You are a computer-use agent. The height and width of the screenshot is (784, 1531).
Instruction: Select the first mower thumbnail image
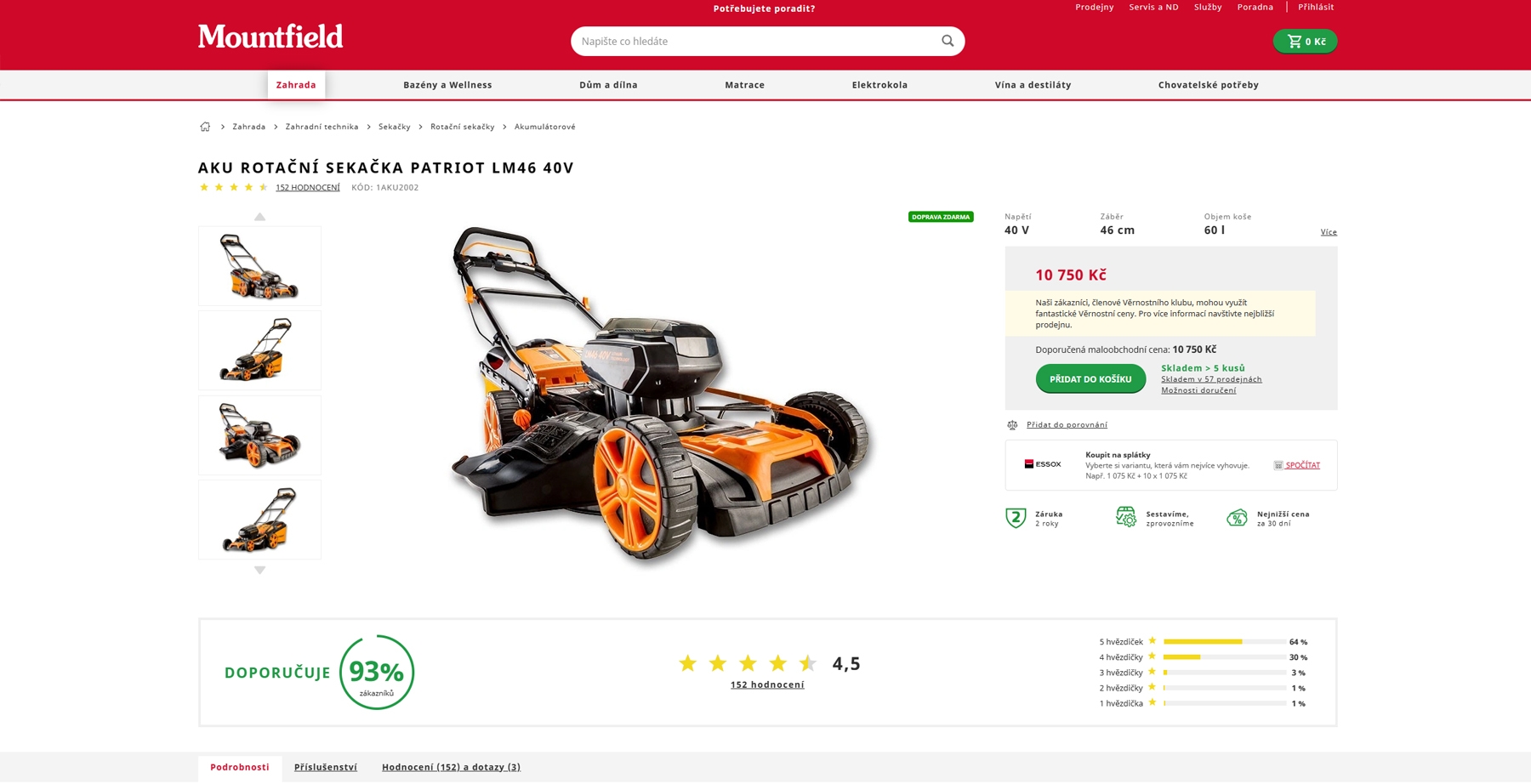(260, 266)
